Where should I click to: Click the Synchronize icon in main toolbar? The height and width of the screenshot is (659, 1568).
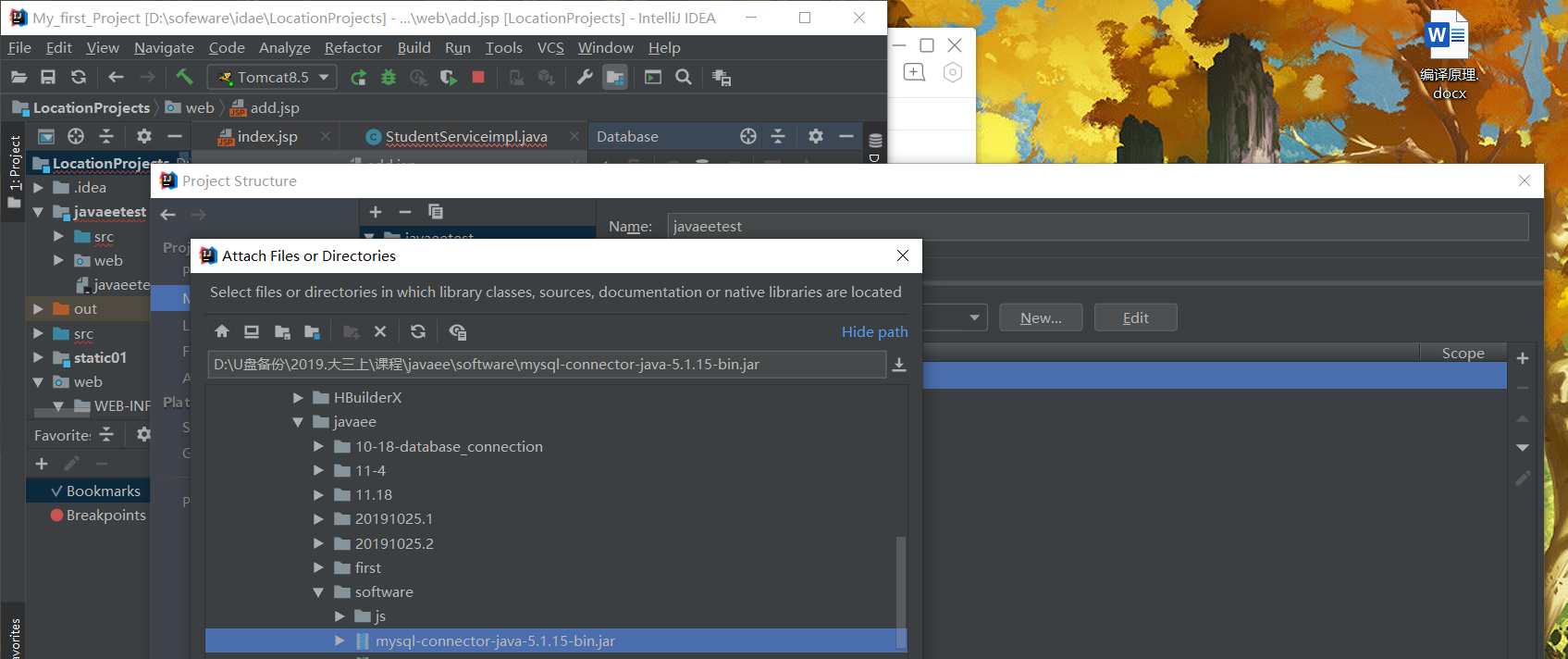79,78
